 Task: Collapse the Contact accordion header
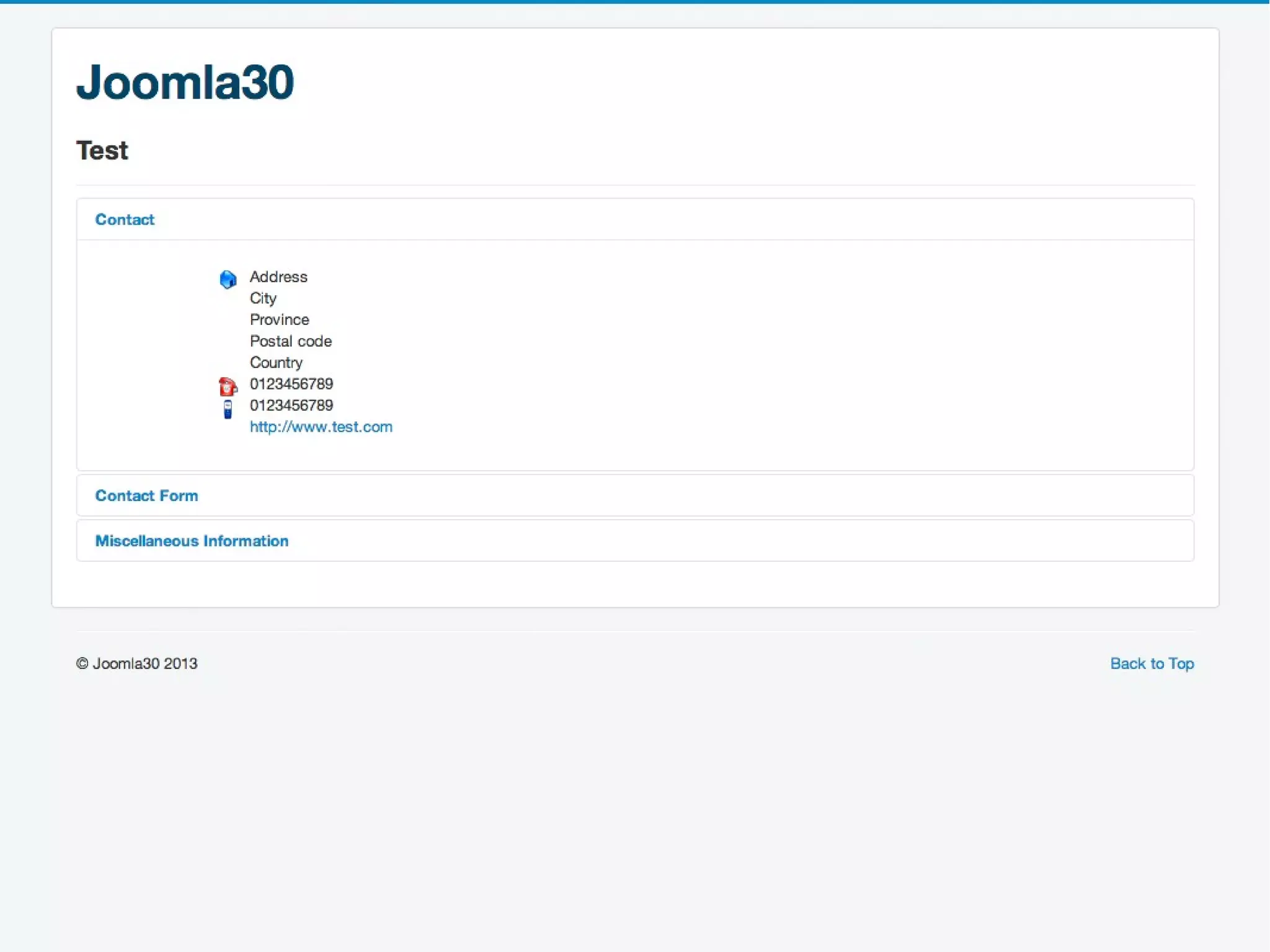click(125, 220)
